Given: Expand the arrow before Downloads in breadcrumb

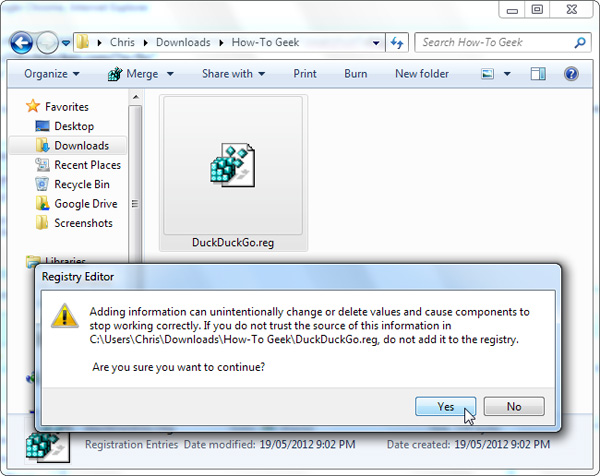Looking at the screenshot, I should tap(145, 43).
